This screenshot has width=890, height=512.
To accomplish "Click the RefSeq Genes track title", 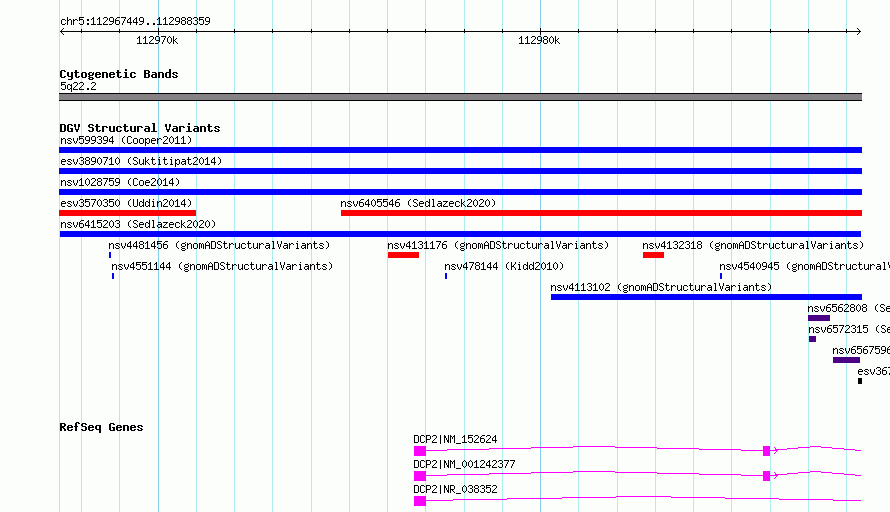I will [x=101, y=427].
